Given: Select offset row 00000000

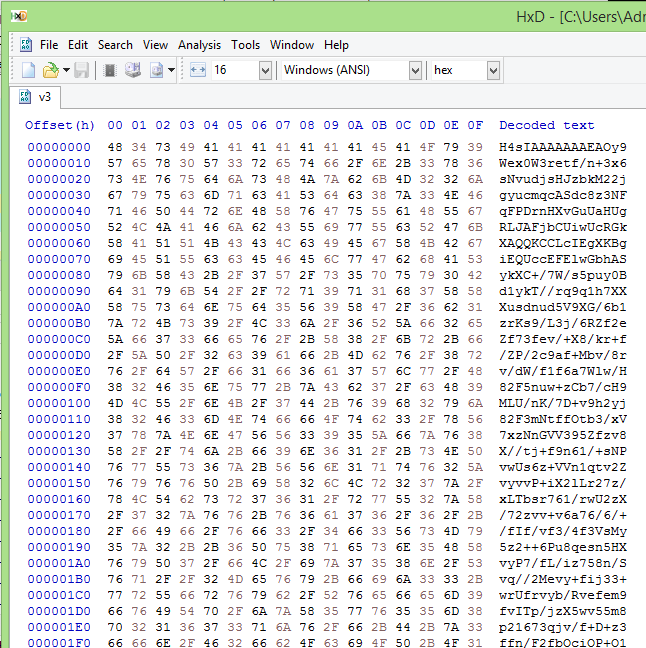Looking at the screenshot, I should (59, 147).
